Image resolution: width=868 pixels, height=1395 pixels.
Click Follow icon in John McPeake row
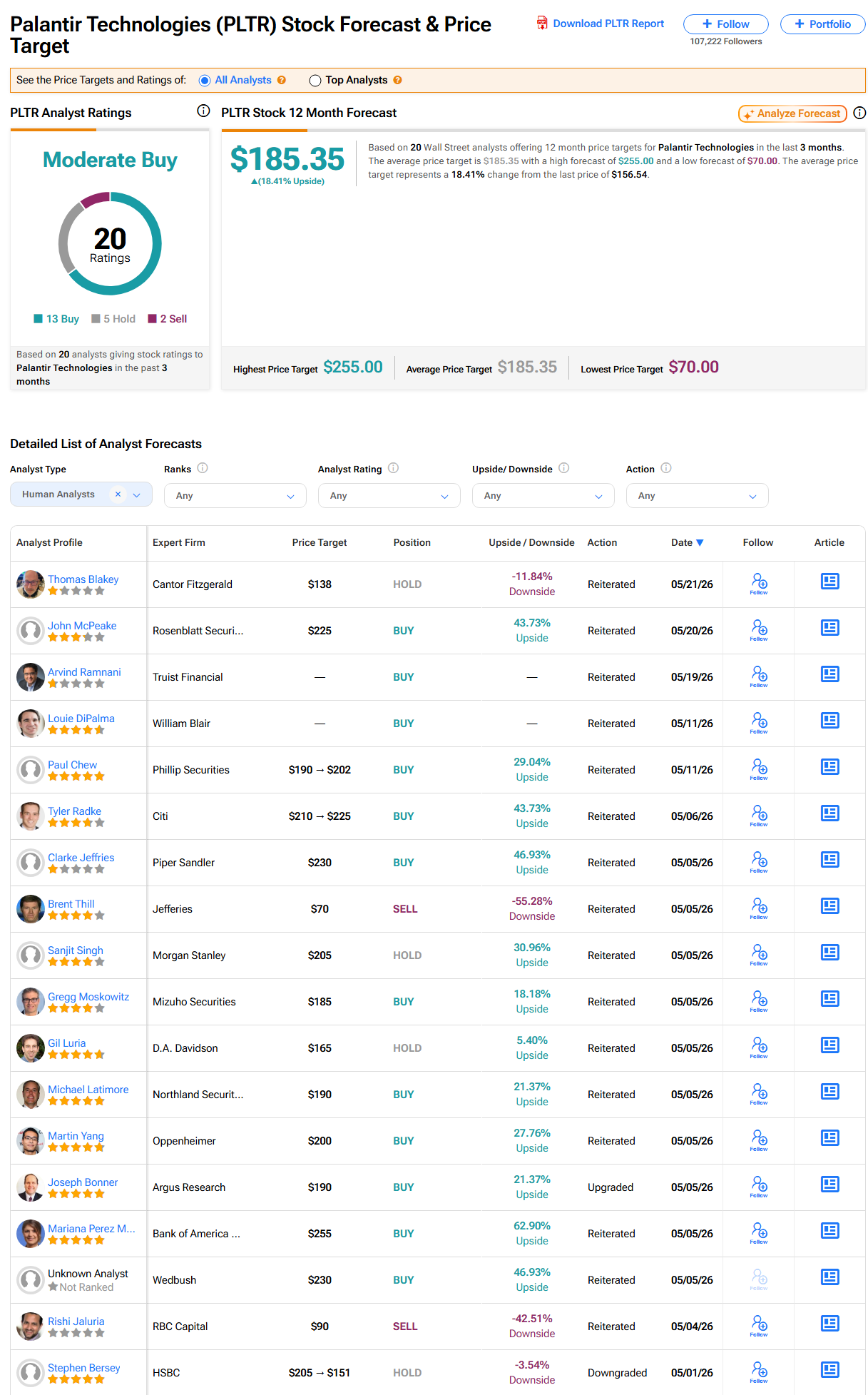(x=759, y=629)
